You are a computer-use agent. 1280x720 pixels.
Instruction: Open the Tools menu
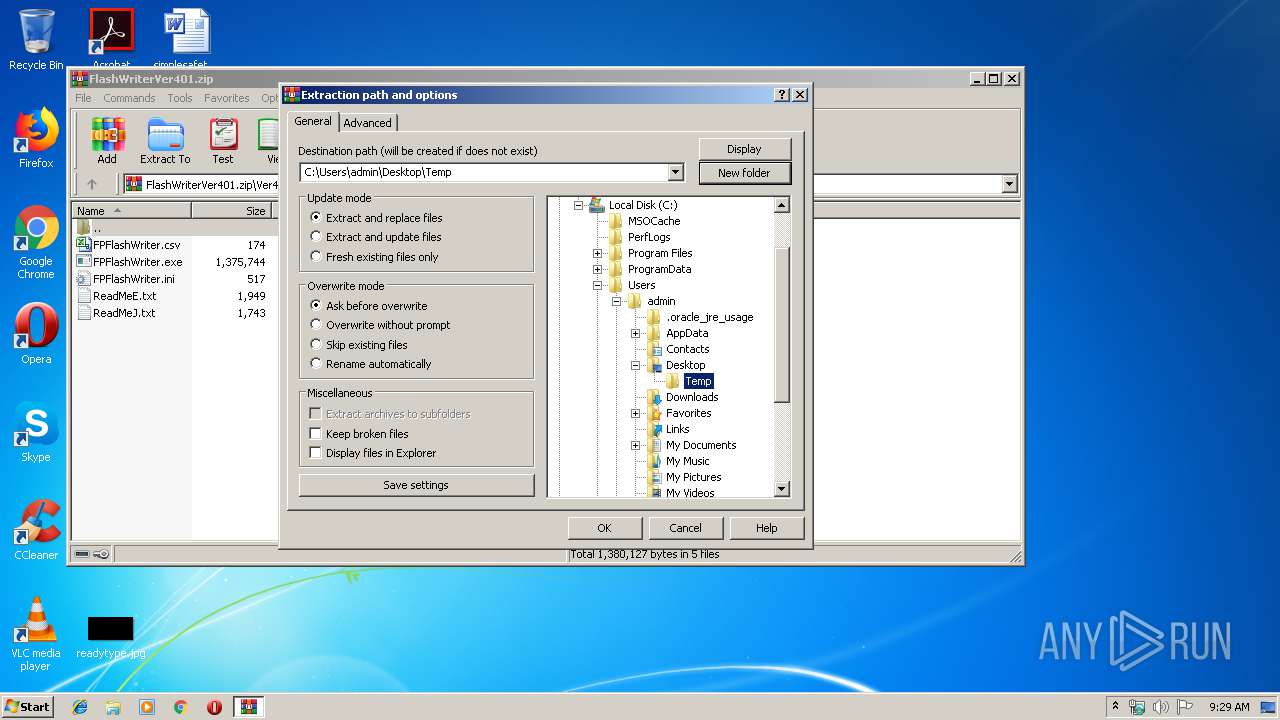(x=180, y=98)
